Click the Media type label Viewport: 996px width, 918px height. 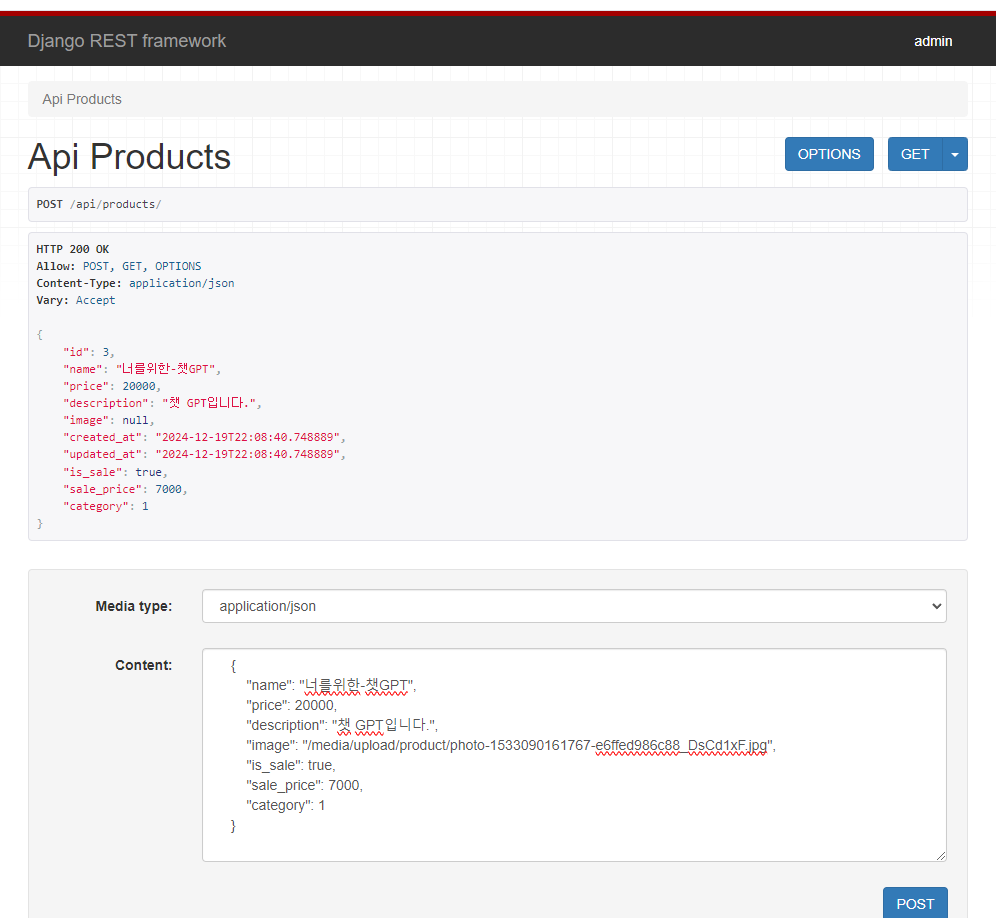click(x=133, y=606)
